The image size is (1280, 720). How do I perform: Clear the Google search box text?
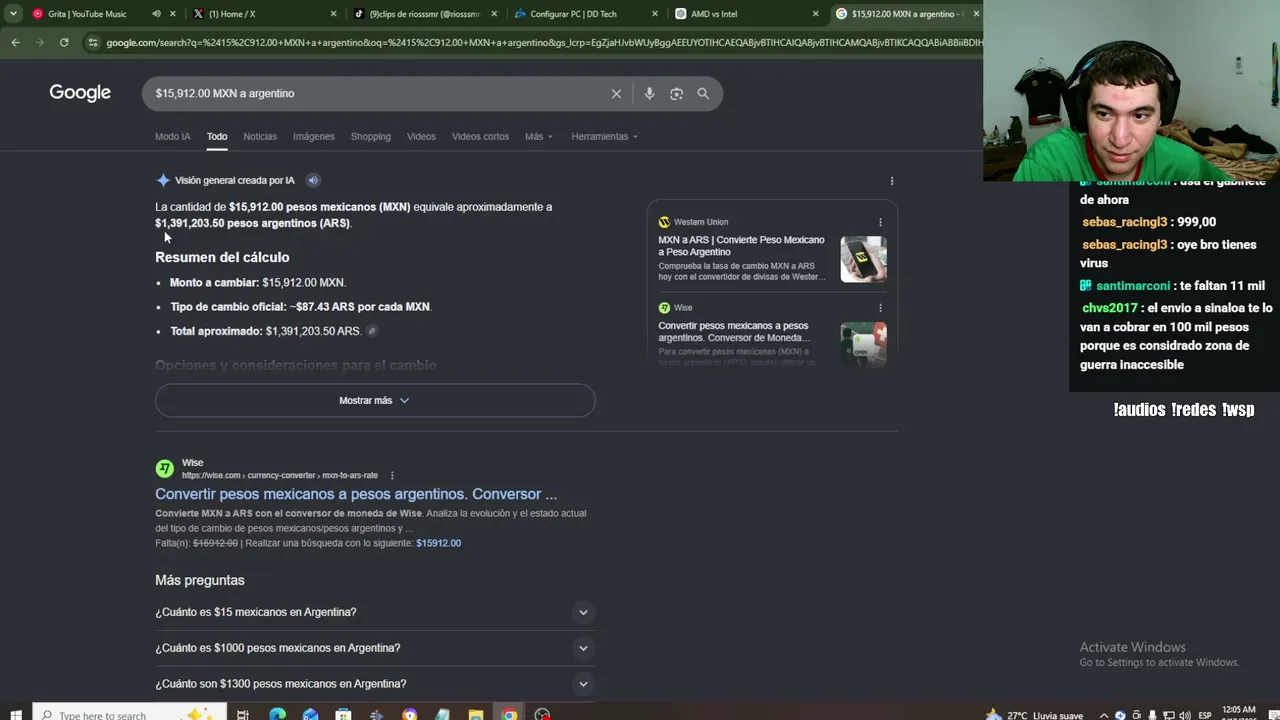(x=616, y=93)
